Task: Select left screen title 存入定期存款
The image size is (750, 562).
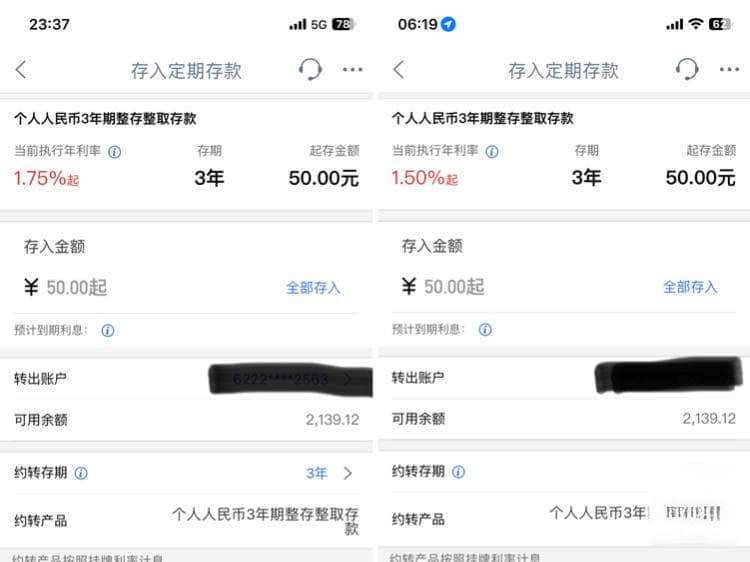Action: tap(187, 71)
